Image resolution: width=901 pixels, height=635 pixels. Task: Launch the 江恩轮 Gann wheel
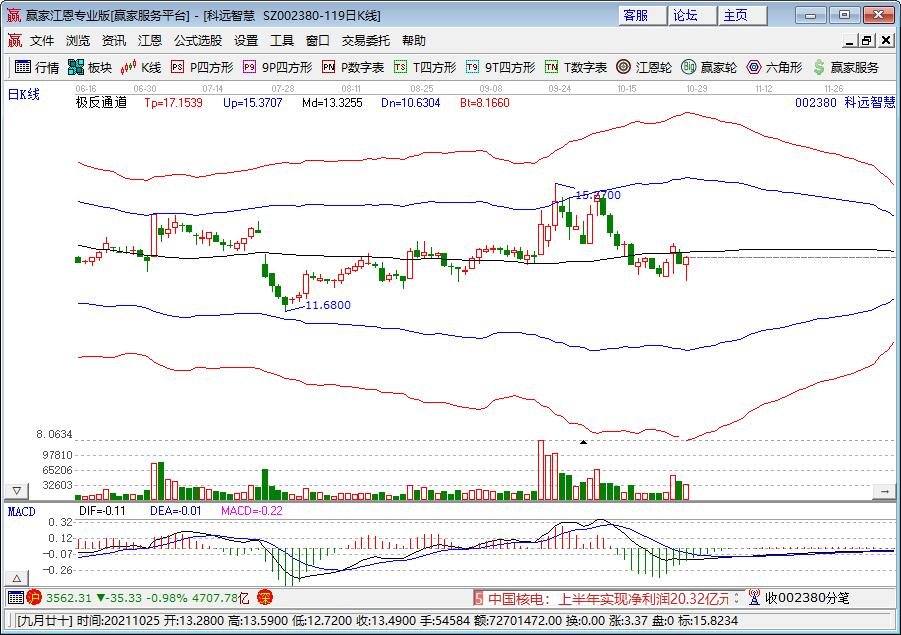pos(643,67)
